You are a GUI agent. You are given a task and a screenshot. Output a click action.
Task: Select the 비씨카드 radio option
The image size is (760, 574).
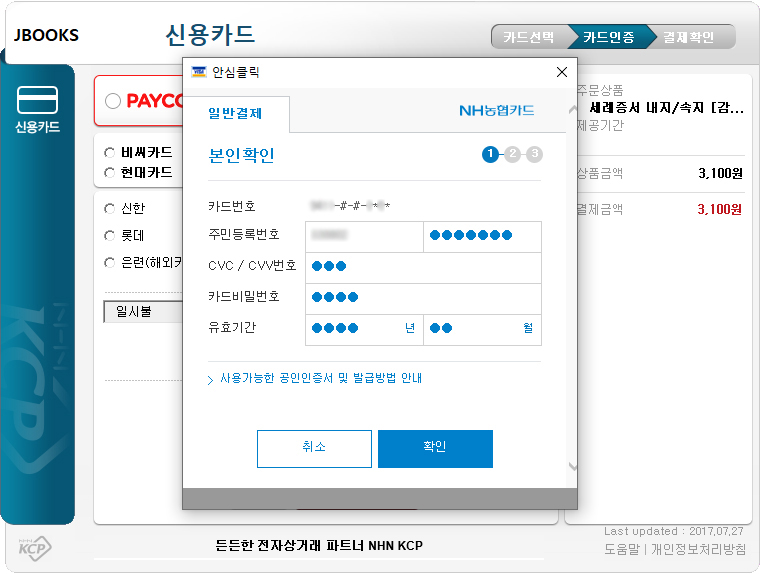(110, 153)
